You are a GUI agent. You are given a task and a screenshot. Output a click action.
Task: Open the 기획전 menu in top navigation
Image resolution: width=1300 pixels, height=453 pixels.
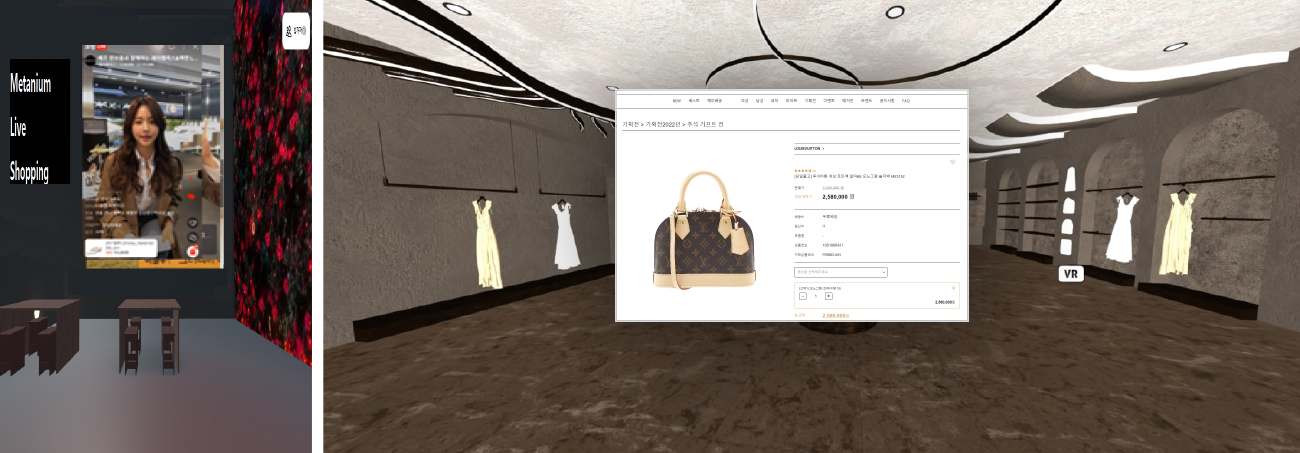(x=810, y=101)
